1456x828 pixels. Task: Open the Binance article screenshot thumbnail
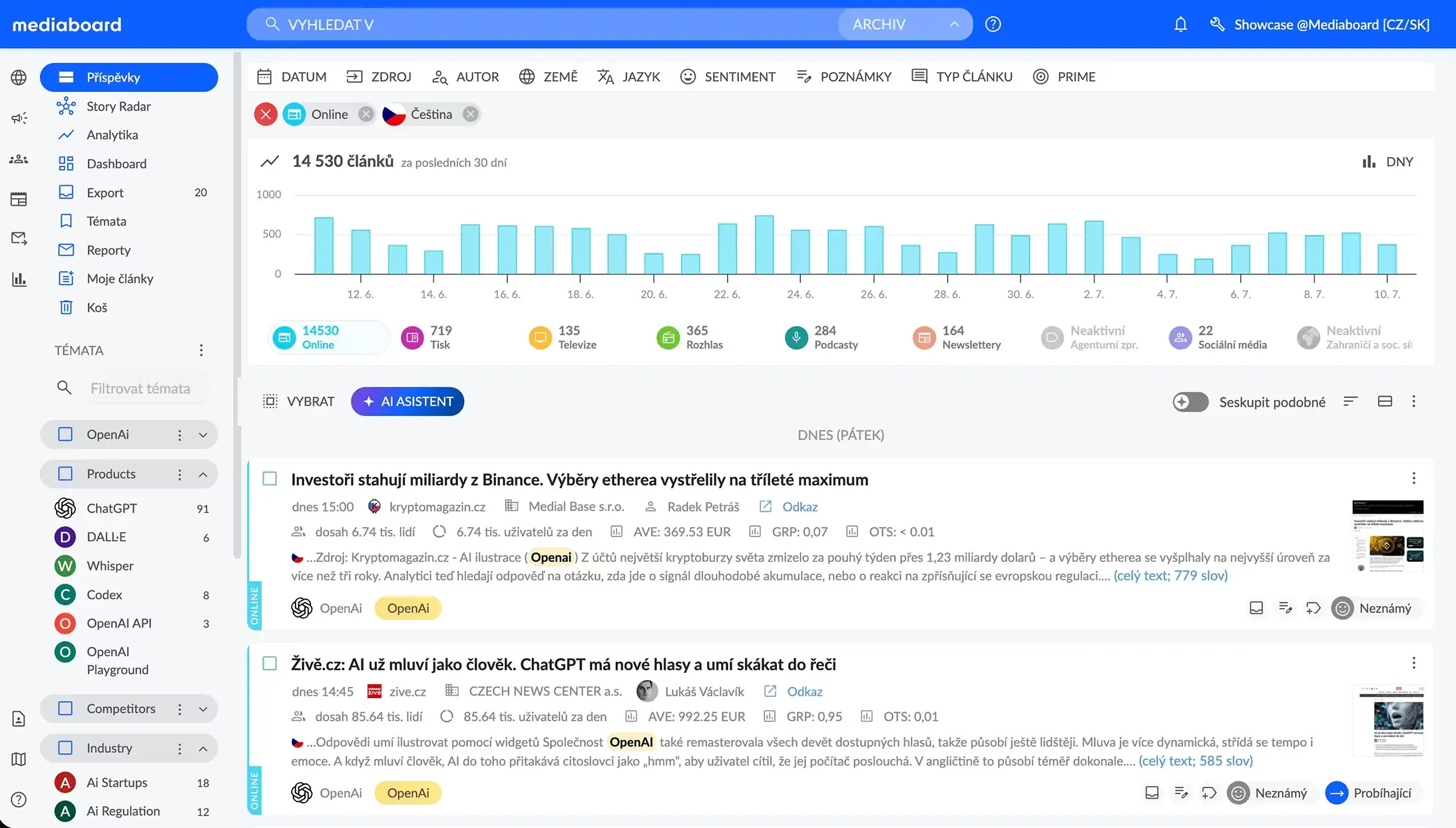point(1388,536)
